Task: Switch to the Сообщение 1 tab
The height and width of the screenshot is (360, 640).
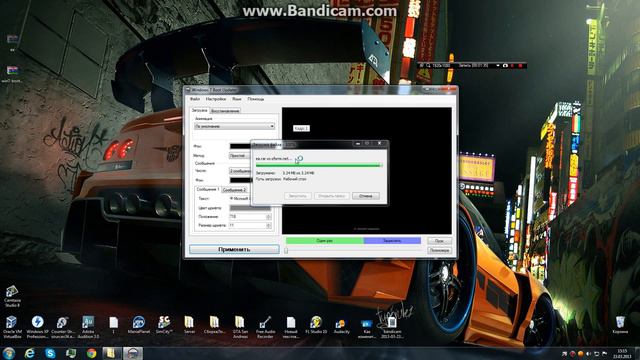Action: coord(207,189)
